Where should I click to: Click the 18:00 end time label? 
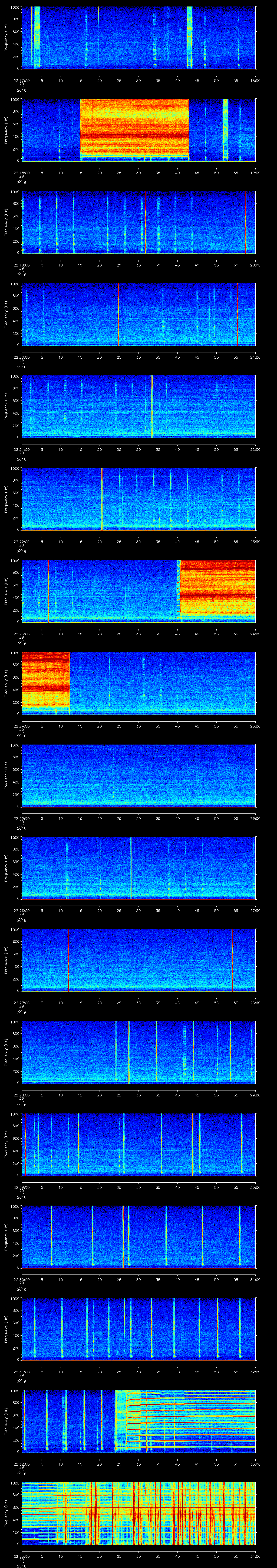pyautogui.click(x=255, y=80)
